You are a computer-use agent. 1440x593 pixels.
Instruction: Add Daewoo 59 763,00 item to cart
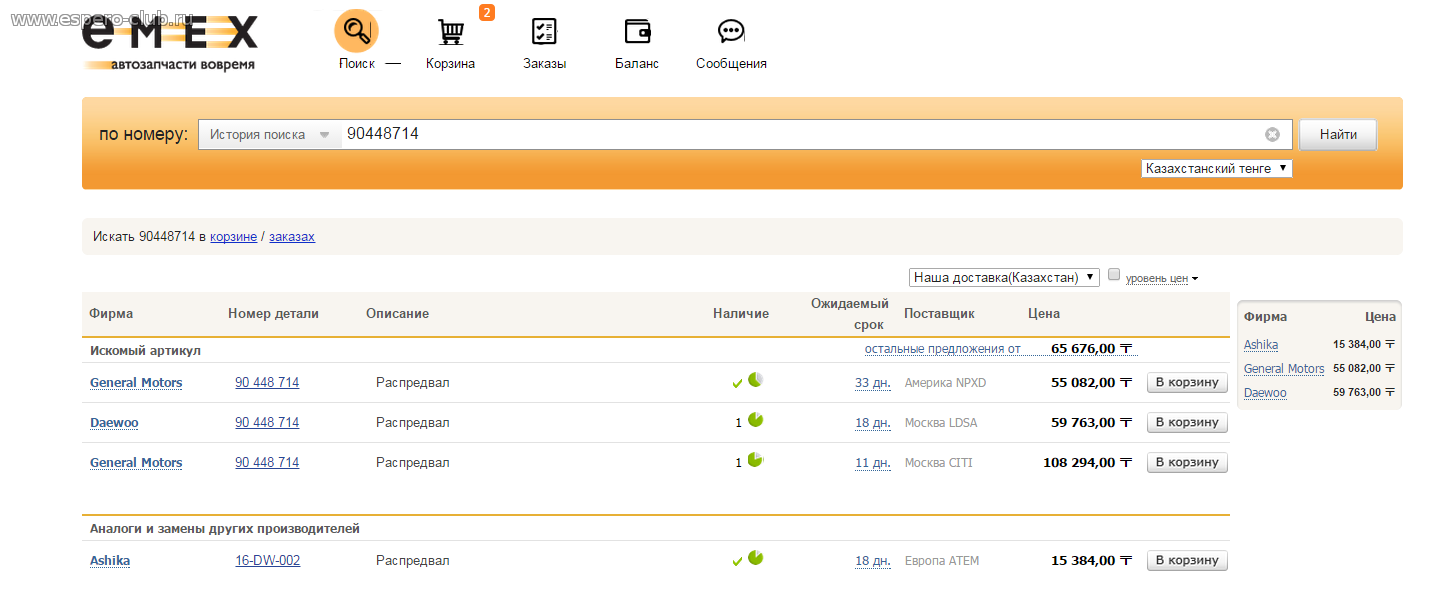[x=1187, y=422]
